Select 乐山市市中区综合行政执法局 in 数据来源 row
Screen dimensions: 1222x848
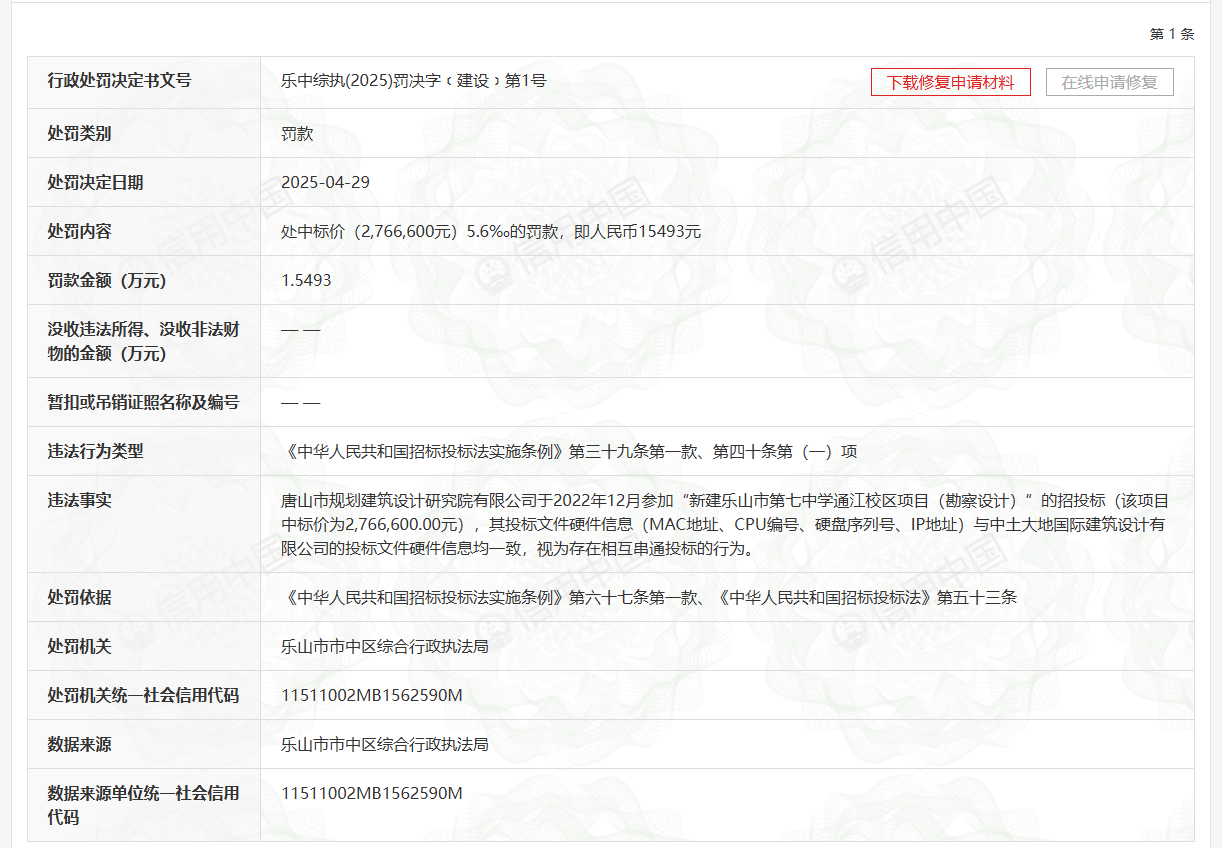[385, 744]
